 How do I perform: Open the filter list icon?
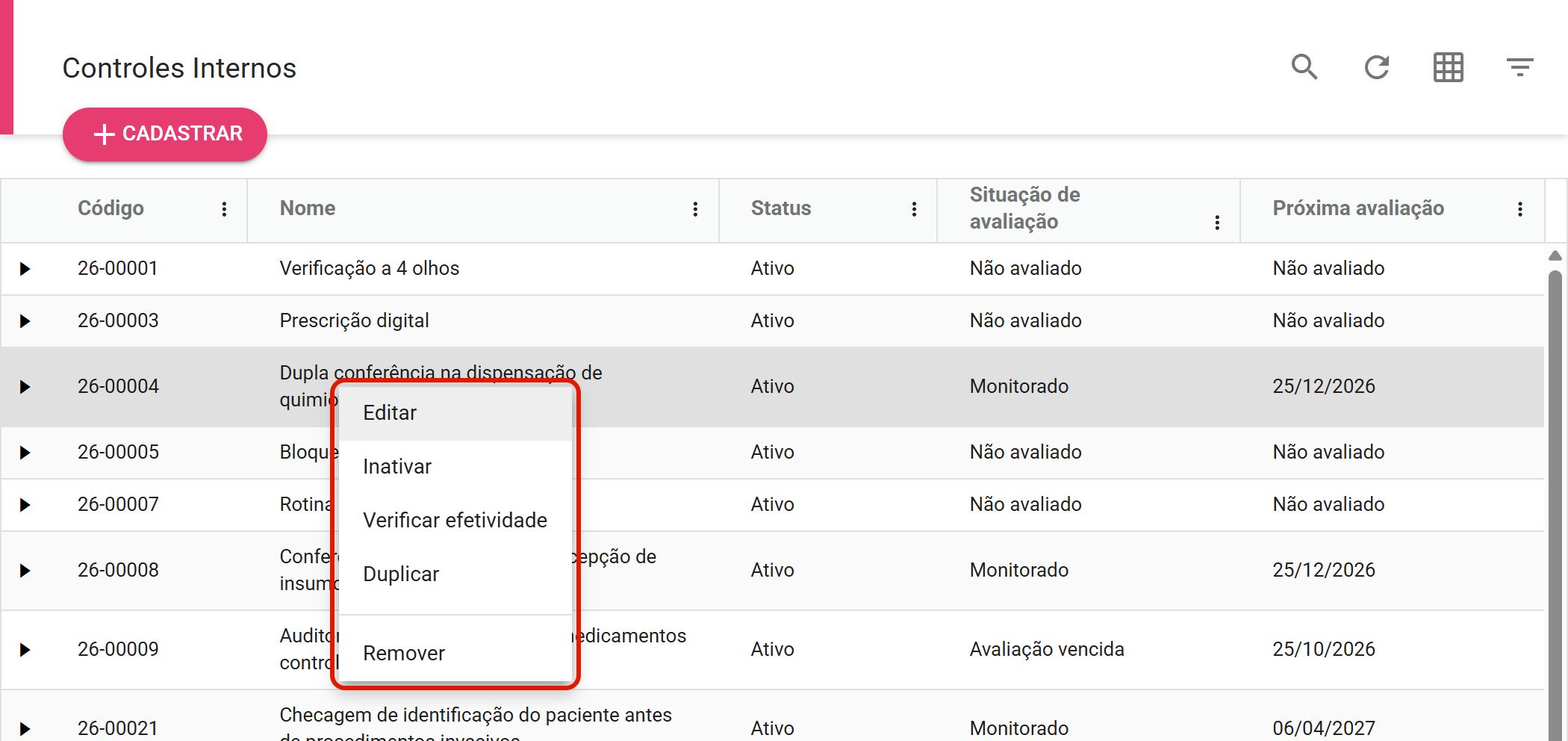1519,67
